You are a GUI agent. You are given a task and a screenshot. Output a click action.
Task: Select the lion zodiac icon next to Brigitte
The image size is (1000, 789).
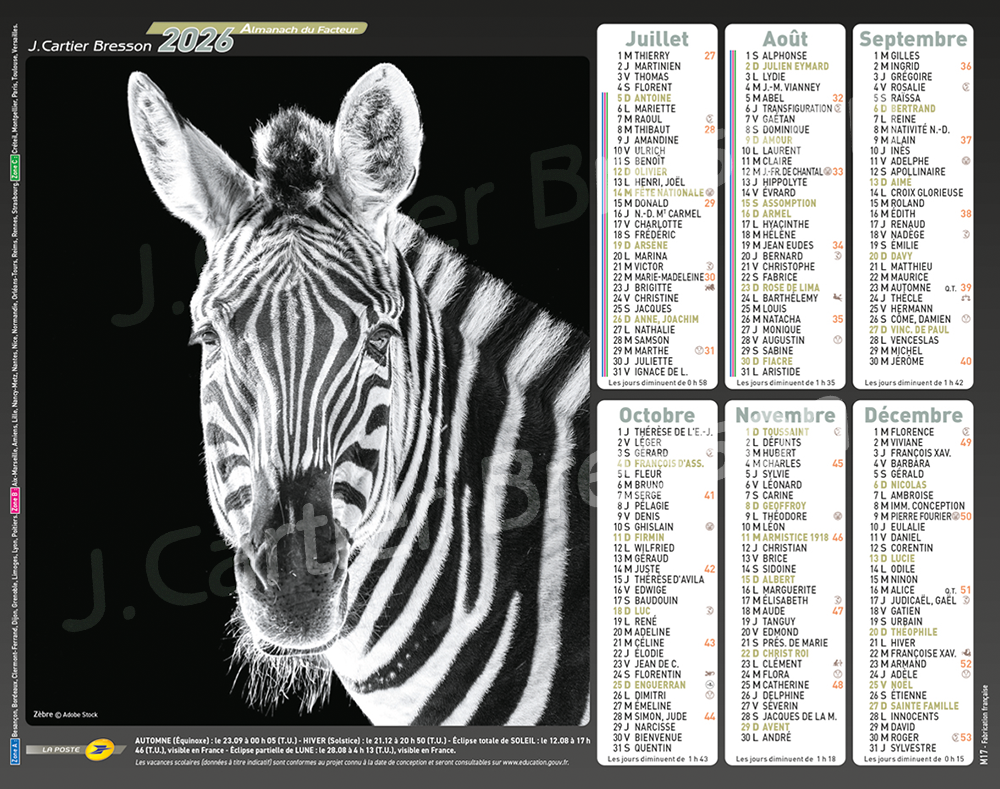tap(709, 287)
